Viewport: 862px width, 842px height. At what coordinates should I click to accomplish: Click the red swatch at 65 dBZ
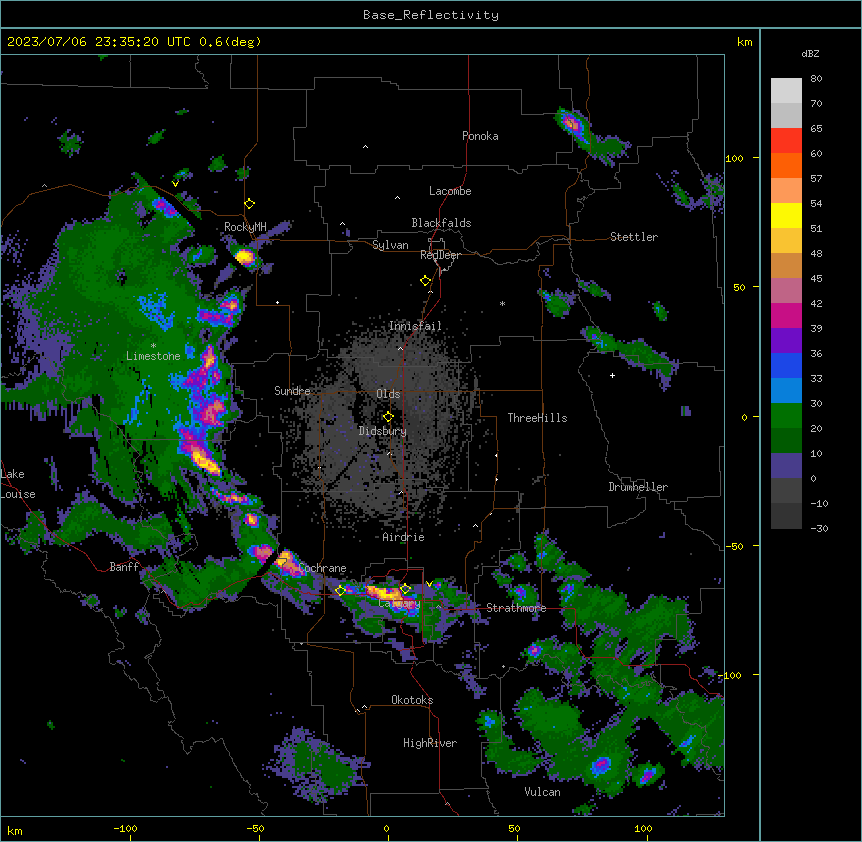tap(786, 141)
